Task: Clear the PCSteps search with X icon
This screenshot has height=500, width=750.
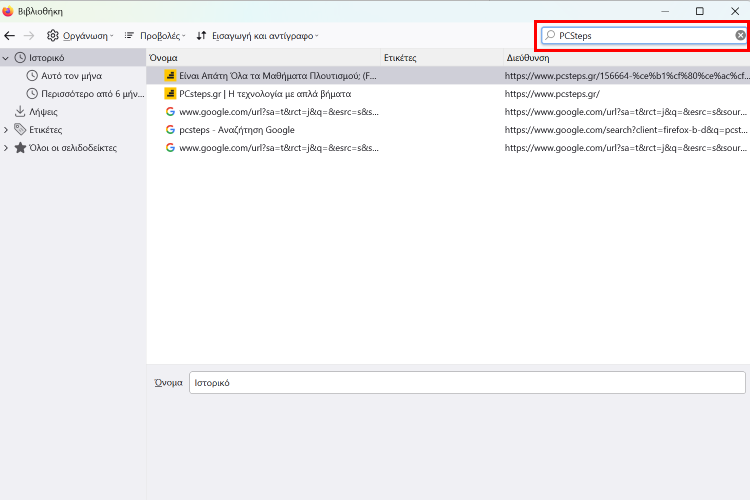Action: click(x=740, y=35)
